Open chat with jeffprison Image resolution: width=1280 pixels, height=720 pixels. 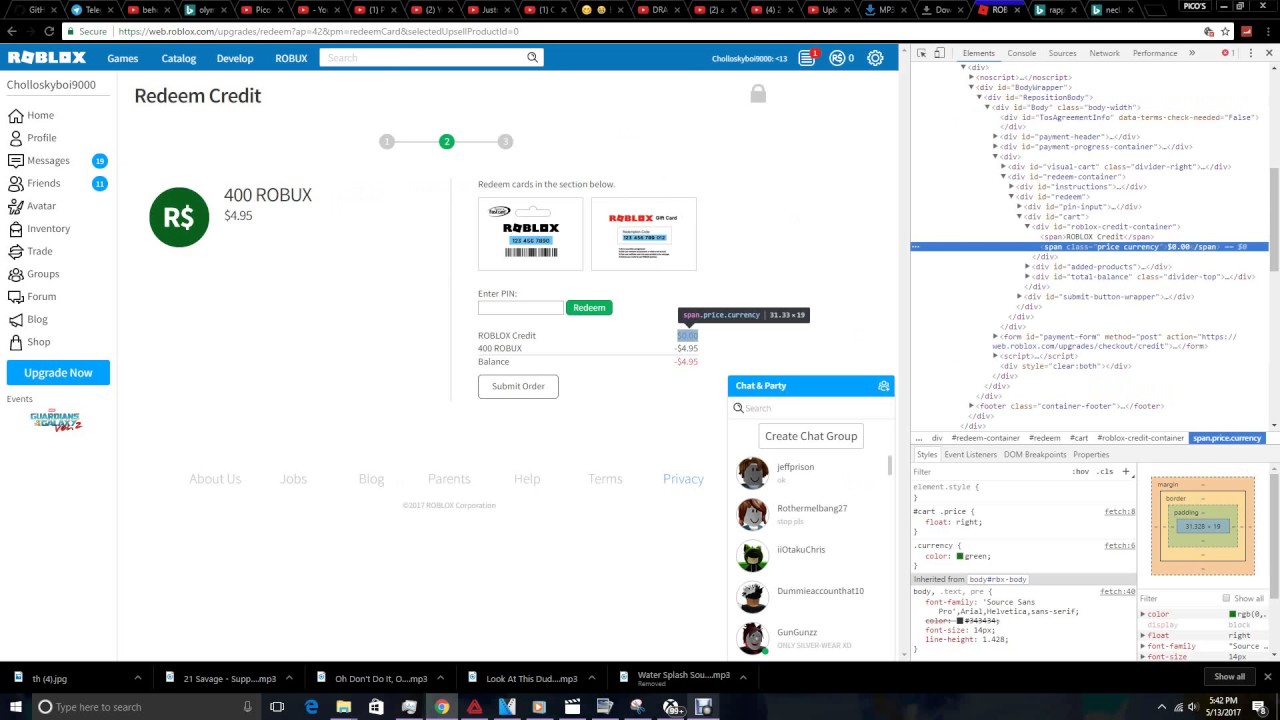[x=810, y=472]
